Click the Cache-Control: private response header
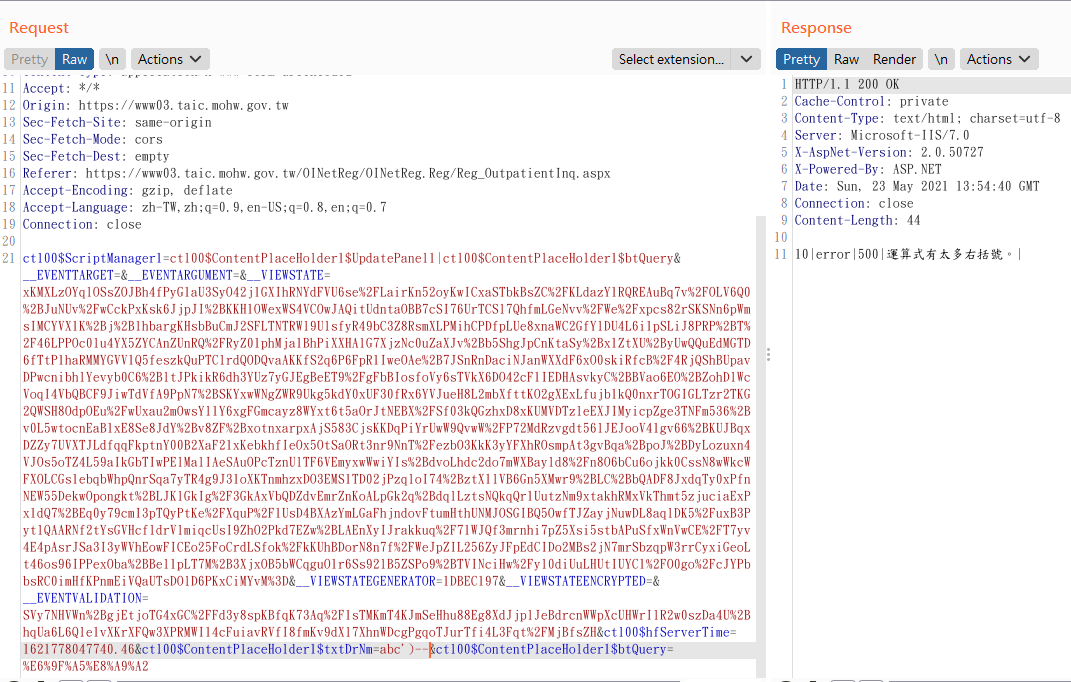 [x=872, y=101]
